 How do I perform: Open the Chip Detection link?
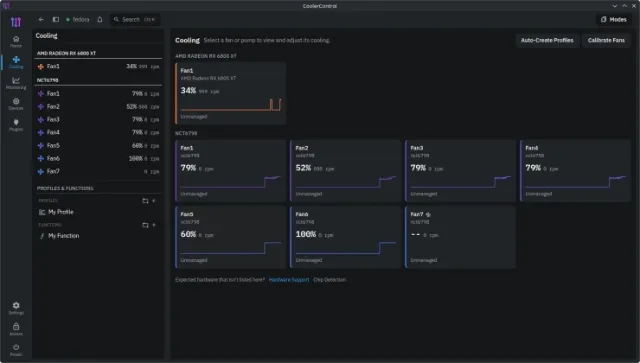329,280
